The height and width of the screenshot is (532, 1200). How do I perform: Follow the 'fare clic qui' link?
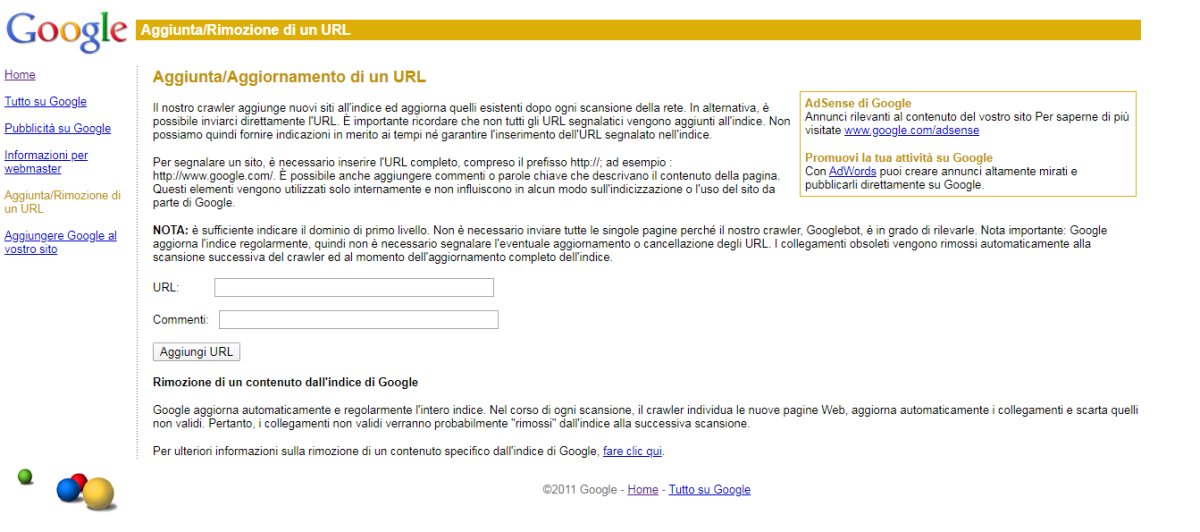point(633,451)
